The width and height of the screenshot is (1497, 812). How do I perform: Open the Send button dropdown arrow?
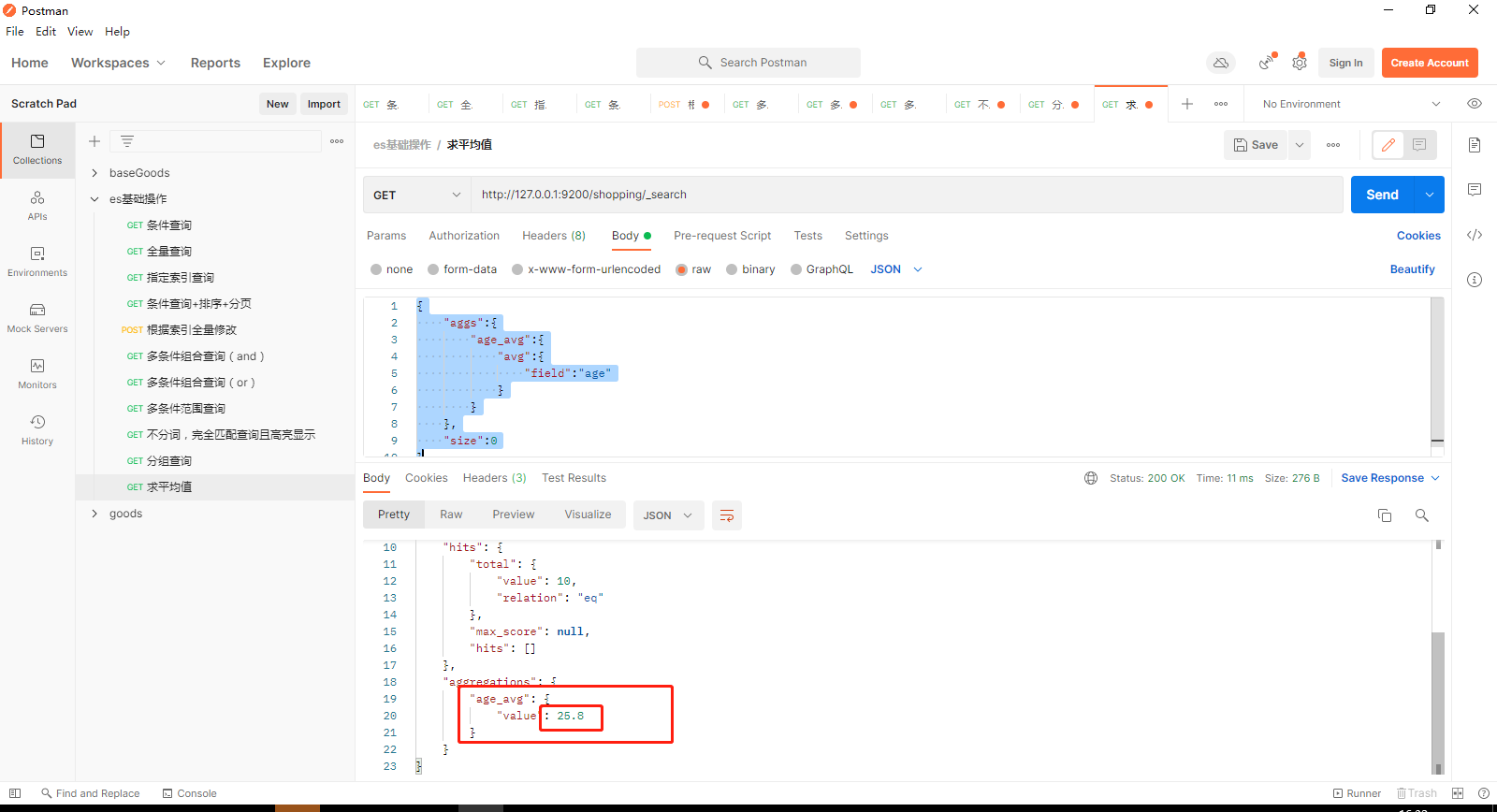1430,195
